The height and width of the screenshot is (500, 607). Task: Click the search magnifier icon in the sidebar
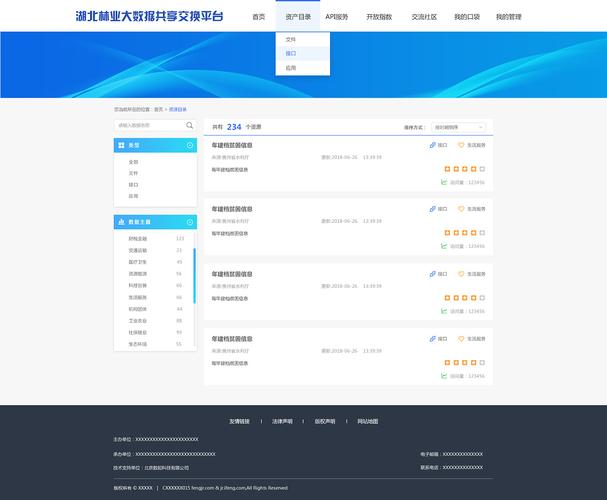coord(189,125)
